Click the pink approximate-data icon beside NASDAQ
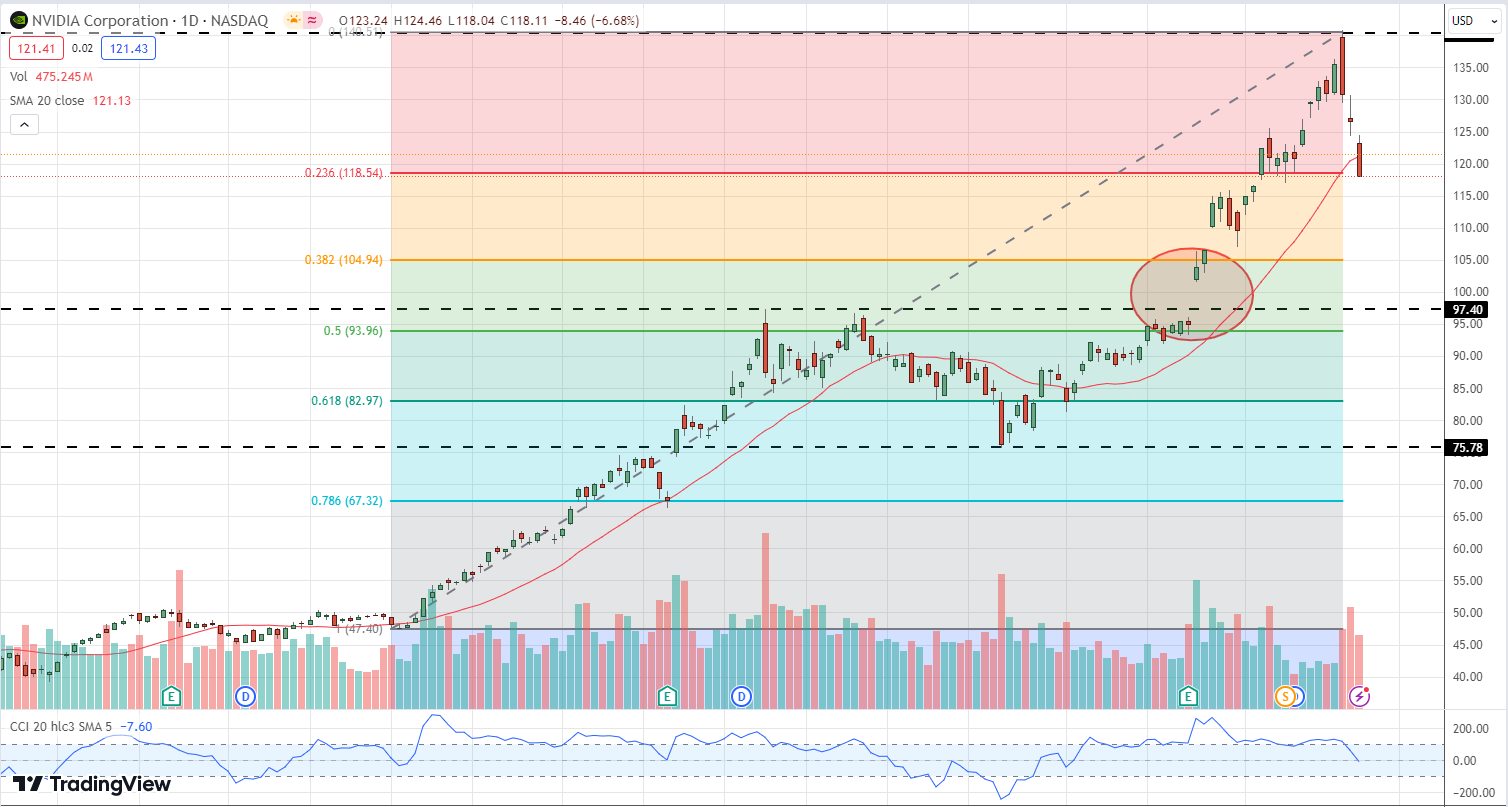The width and height of the screenshot is (1508, 807). pyautogui.click(x=312, y=20)
